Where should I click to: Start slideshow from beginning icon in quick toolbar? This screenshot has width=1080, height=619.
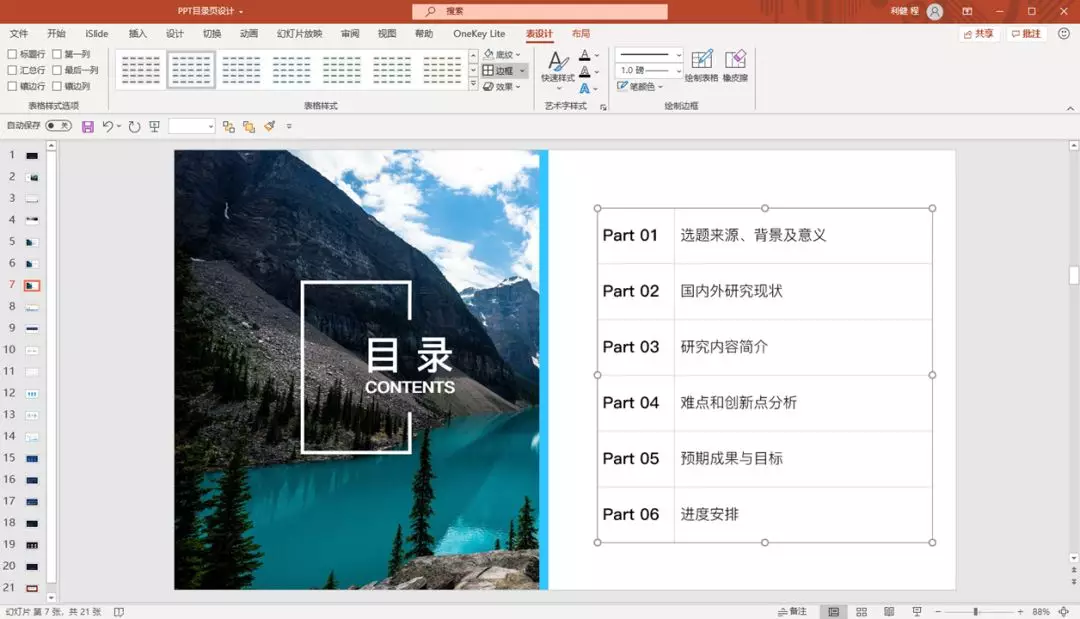click(x=154, y=127)
